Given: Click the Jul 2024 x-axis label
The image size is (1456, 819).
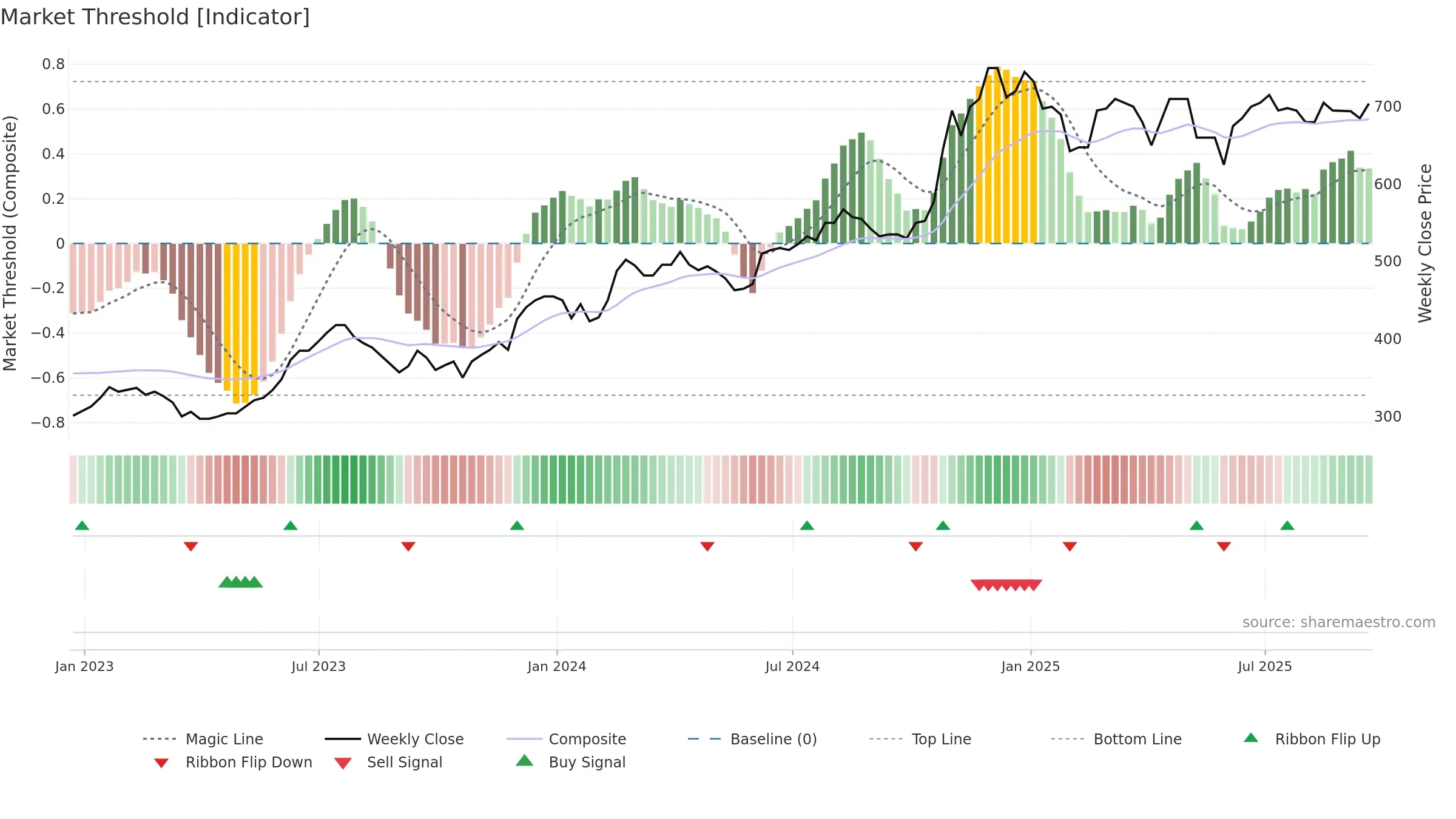Looking at the screenshot, I should click(x=792, y=666).
